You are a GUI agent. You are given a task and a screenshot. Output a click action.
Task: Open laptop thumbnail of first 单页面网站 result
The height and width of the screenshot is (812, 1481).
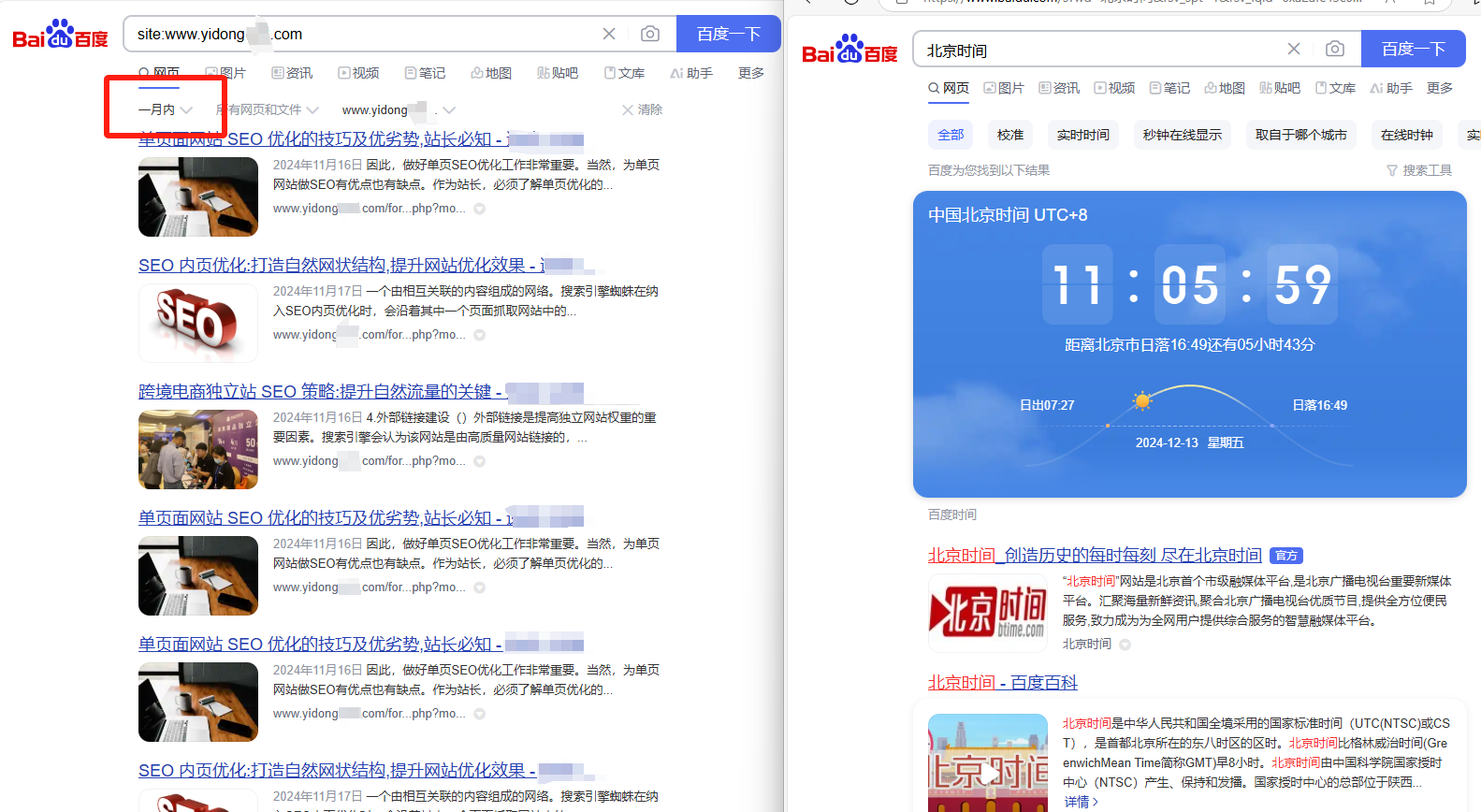pos(198,196)
